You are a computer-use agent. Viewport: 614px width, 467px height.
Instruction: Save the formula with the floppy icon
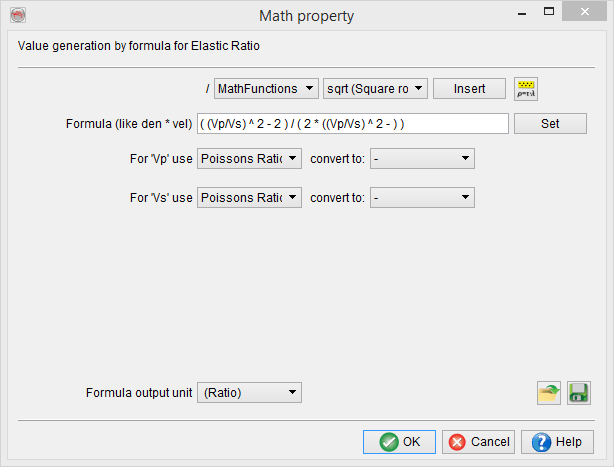[579, 393]
